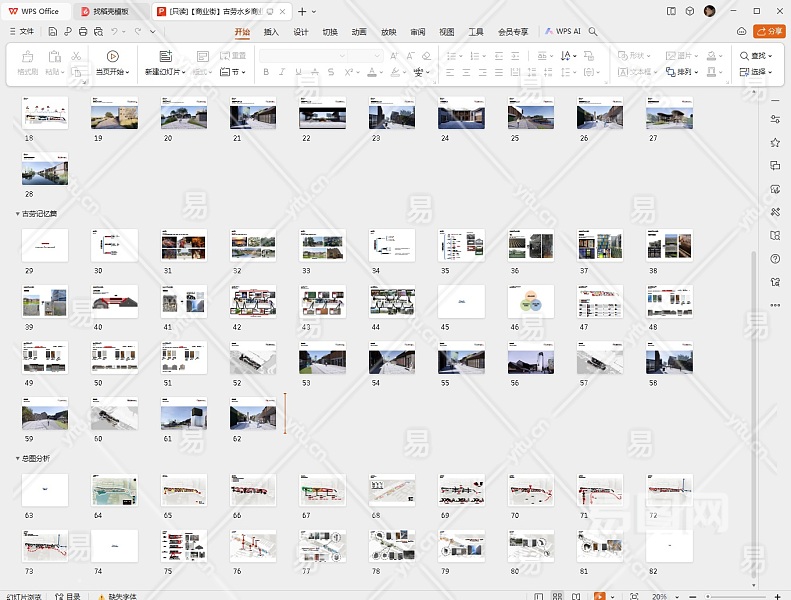Open the Design (设计) ribbon tab
The width and height of the screenshot is (791, 600).
click(300, 31)
